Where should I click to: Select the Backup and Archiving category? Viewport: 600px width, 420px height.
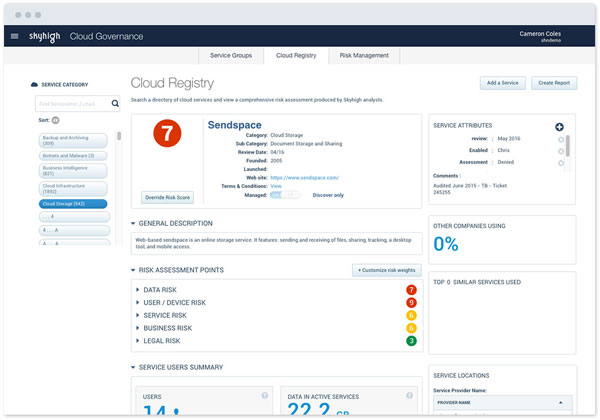point(73,140)
